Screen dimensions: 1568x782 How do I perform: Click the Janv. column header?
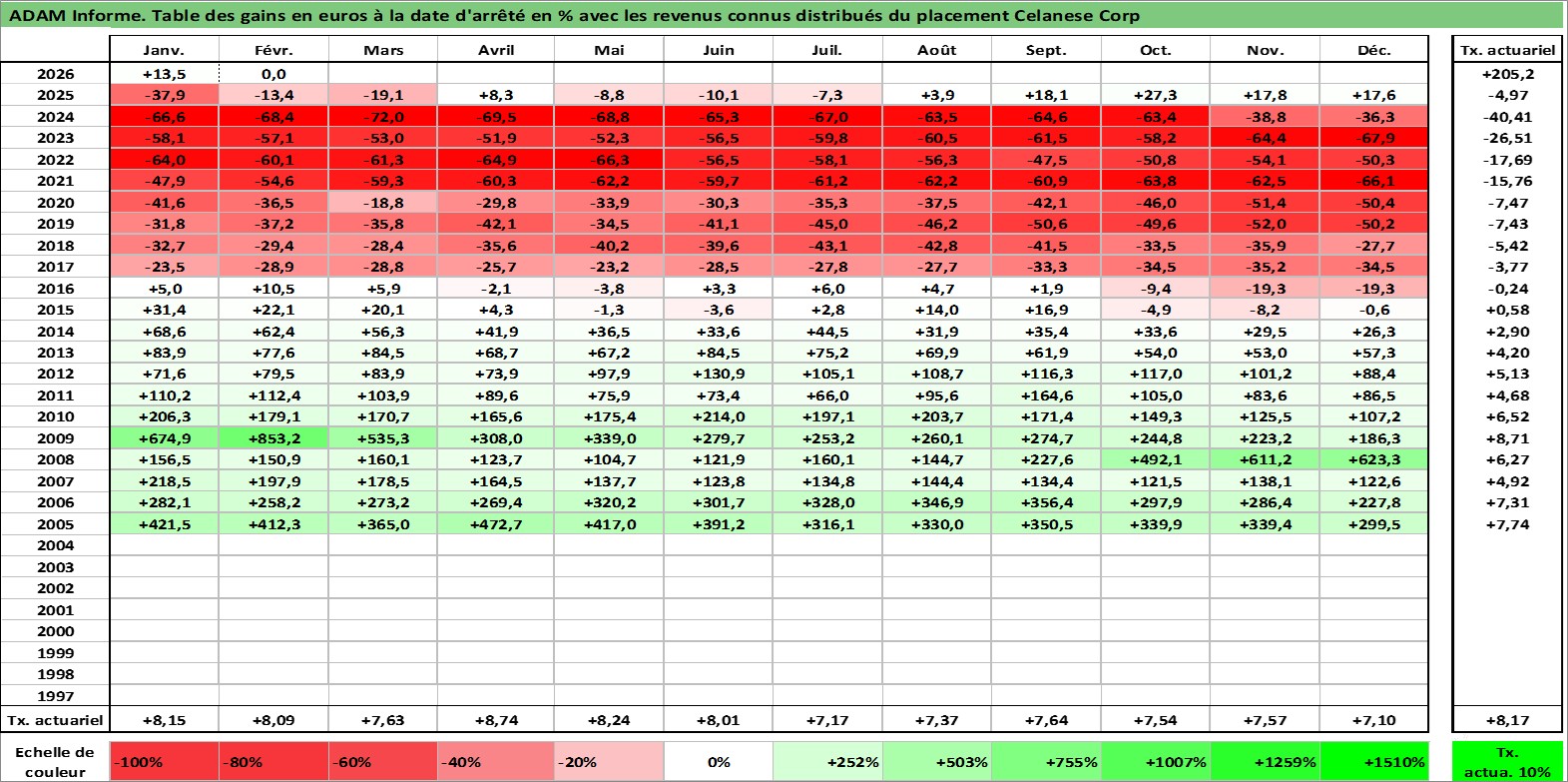point(164,50)
